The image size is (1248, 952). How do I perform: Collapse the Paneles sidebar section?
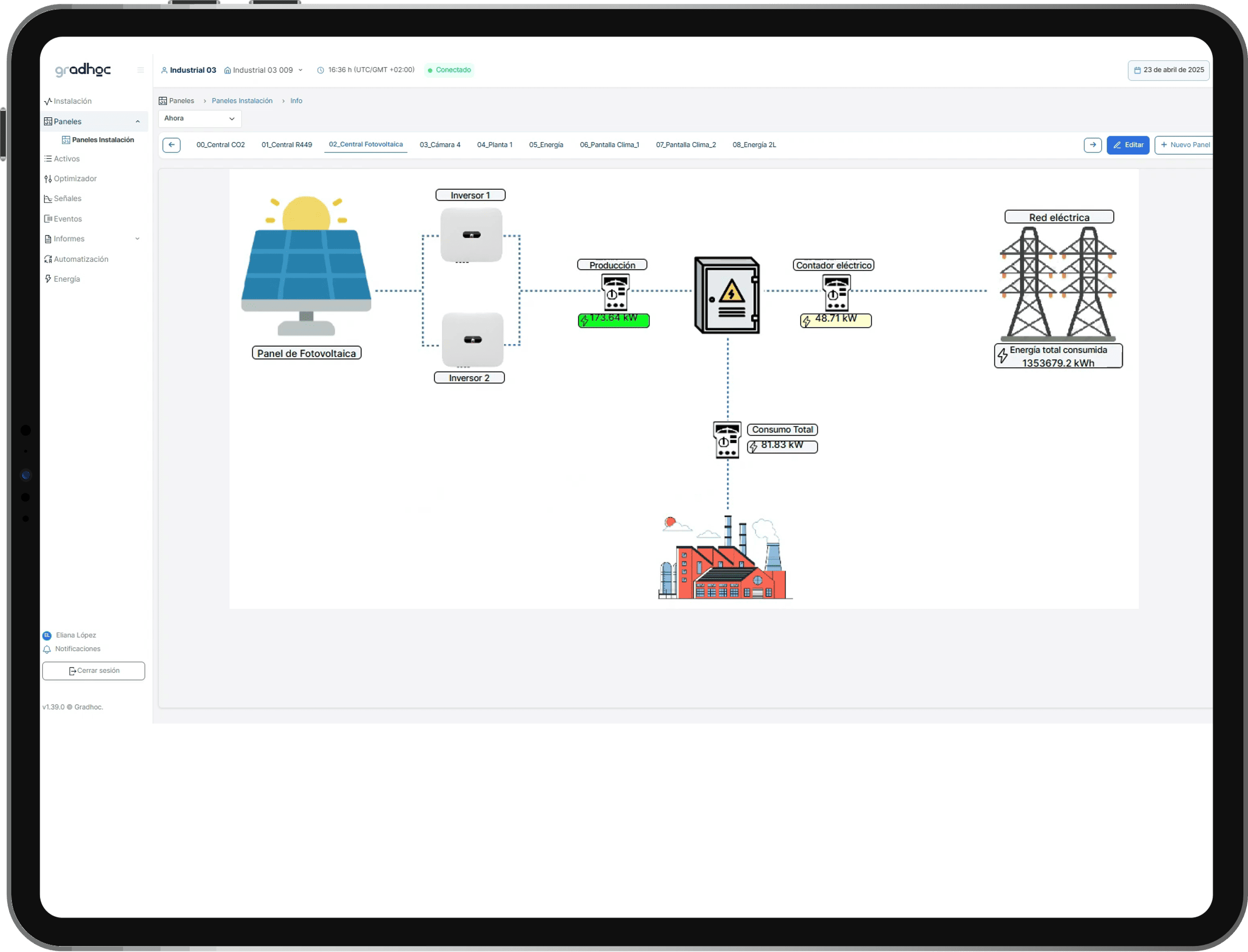click(137, 121)
